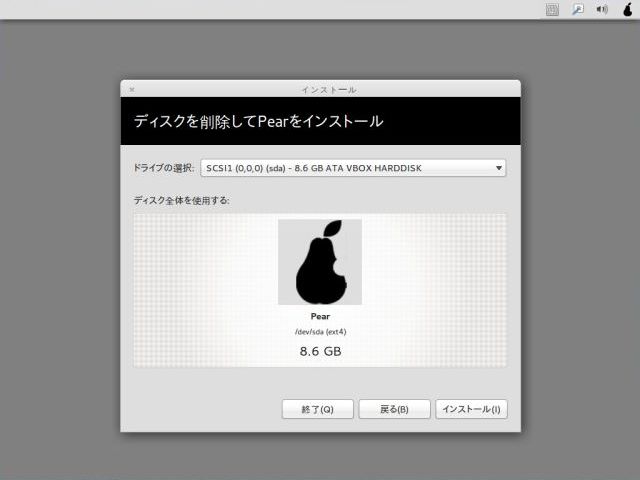Click the /dev/sda (ext4) text

(x=320, y=332)
